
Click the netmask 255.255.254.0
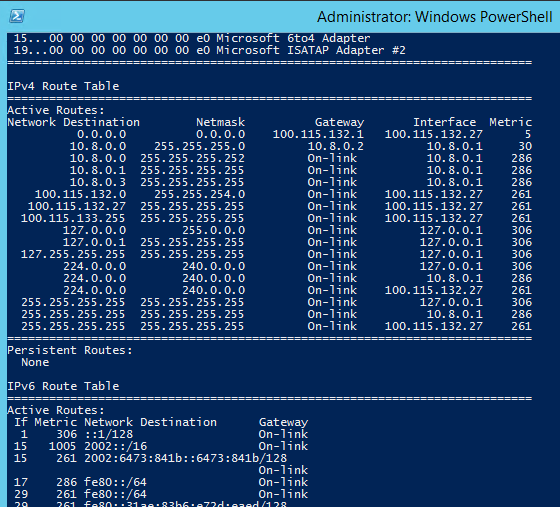pyautogui.click(x=200, y=195)
